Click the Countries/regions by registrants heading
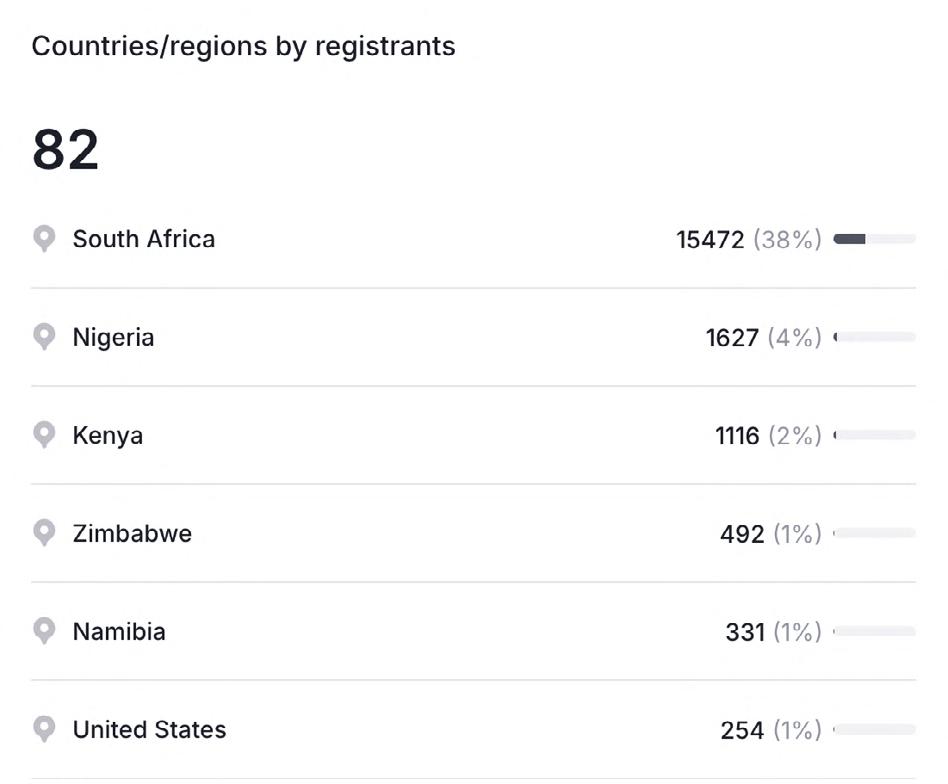This screenshot has width=948, height=784. pyautogui.click(x=243, y=46)
